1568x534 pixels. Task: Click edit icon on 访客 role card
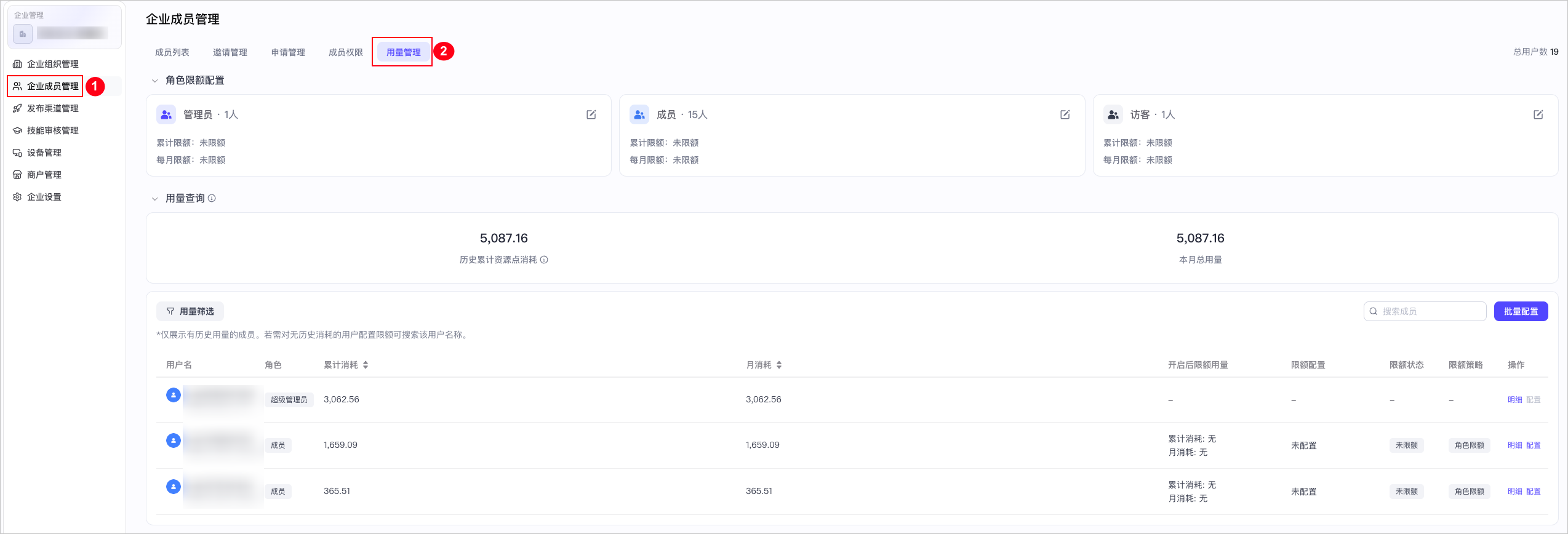[x=1538, y=115]
